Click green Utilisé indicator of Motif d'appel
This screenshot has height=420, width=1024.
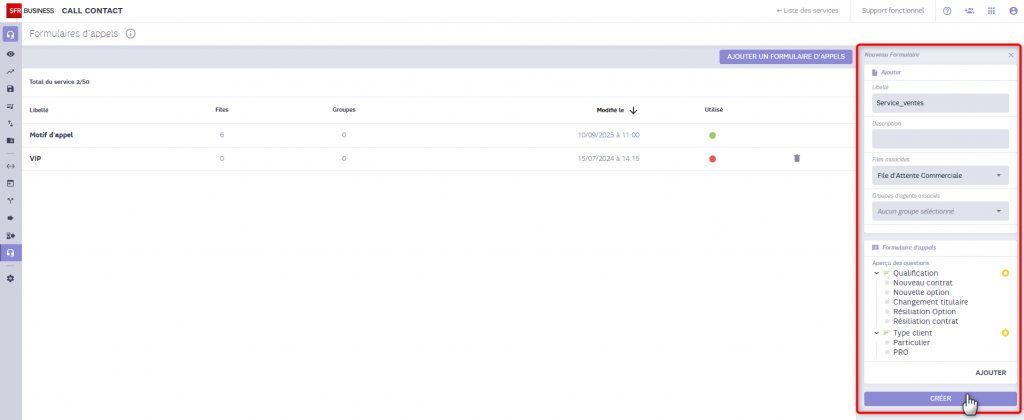(712, 135)
